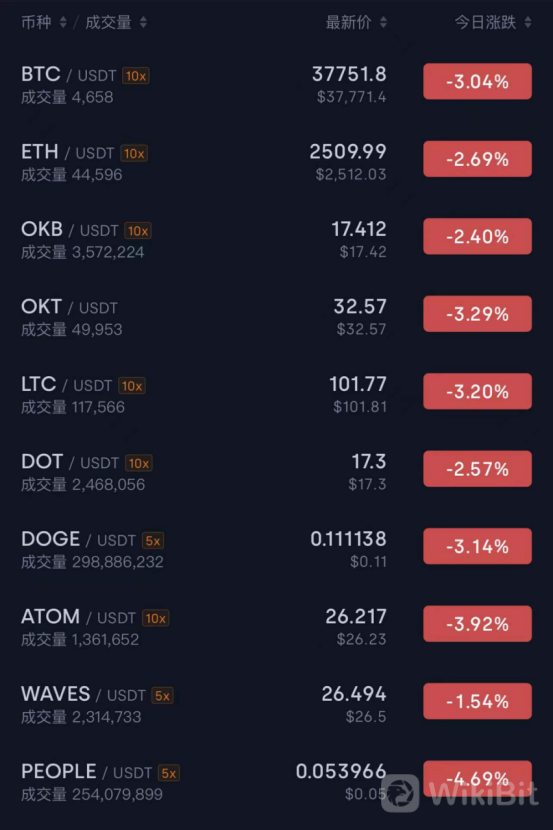Screen dimensions: 553x830
Task: Tap the 5x badge next to DOGE
Action: [x=153, y=541]
